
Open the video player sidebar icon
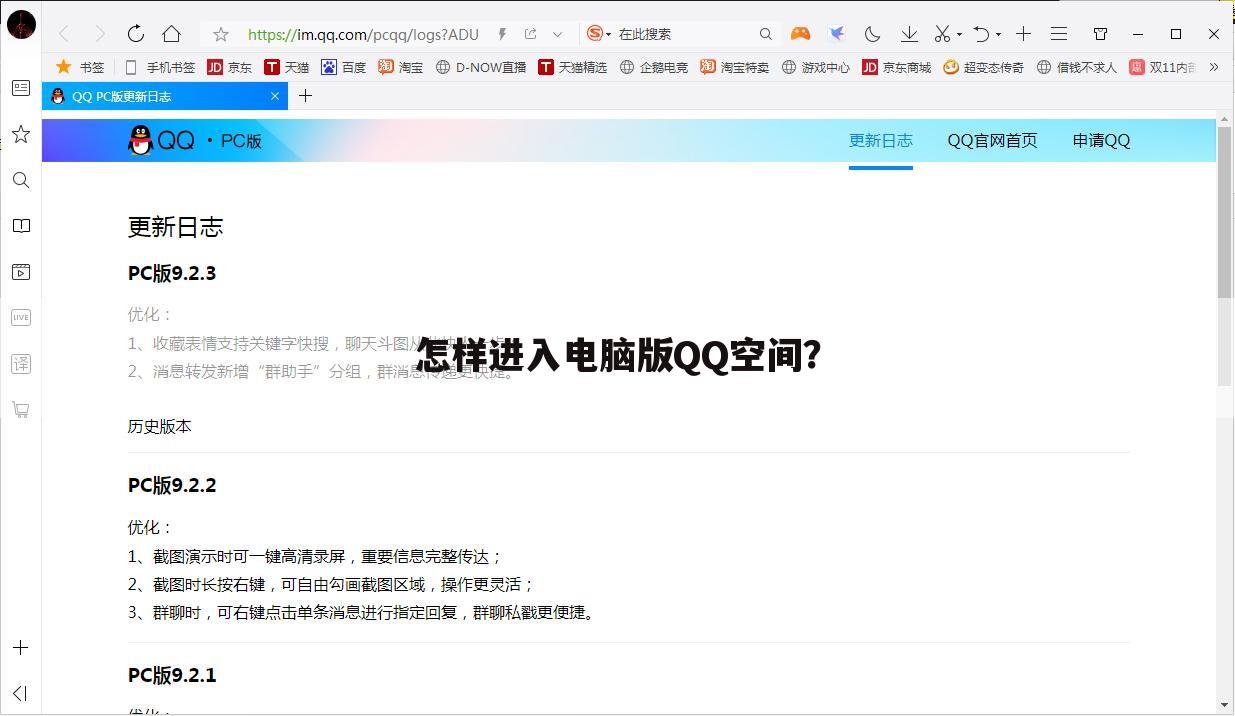point(20,272)
